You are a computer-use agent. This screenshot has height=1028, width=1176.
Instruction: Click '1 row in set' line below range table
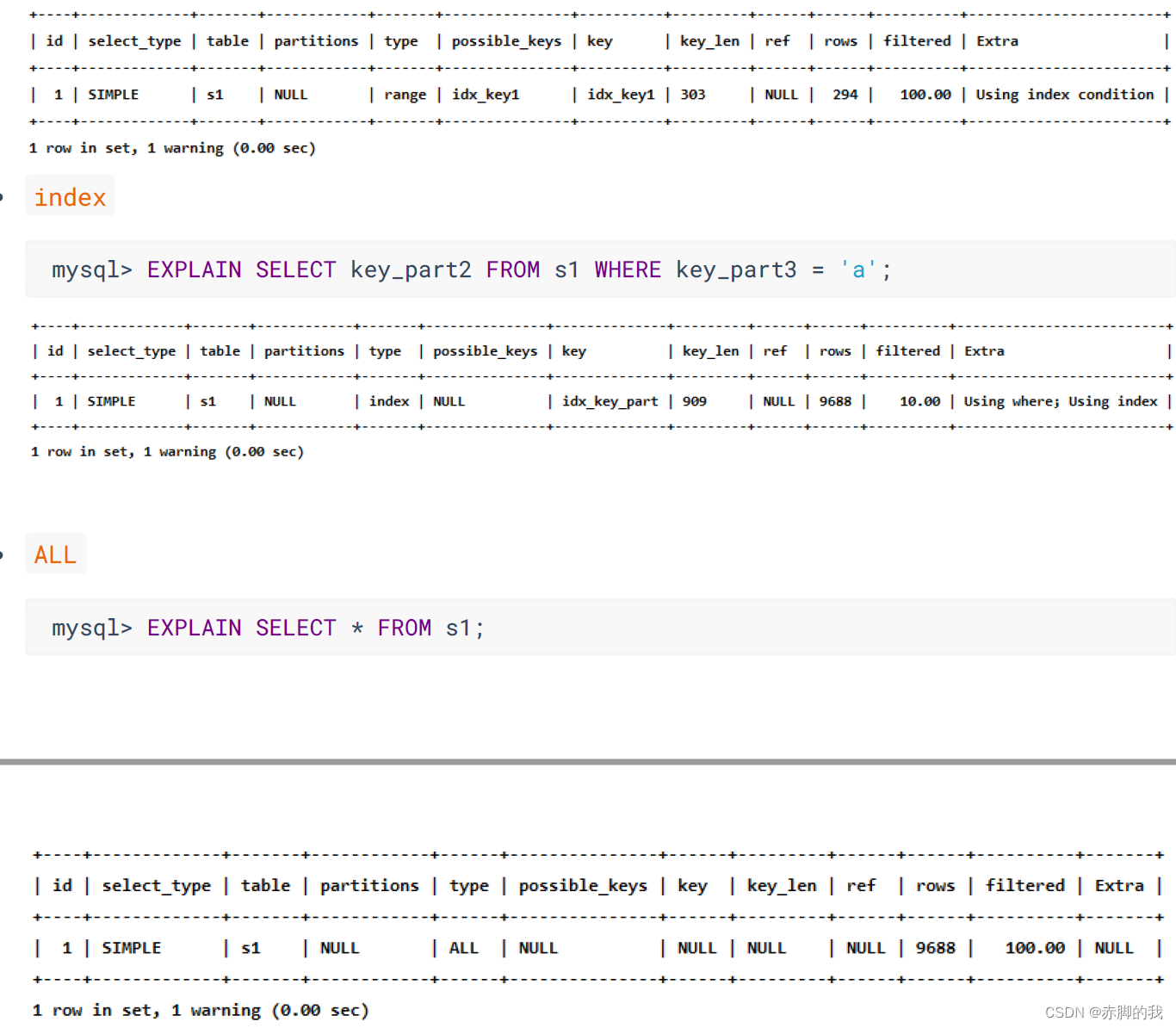pos(172,148)
